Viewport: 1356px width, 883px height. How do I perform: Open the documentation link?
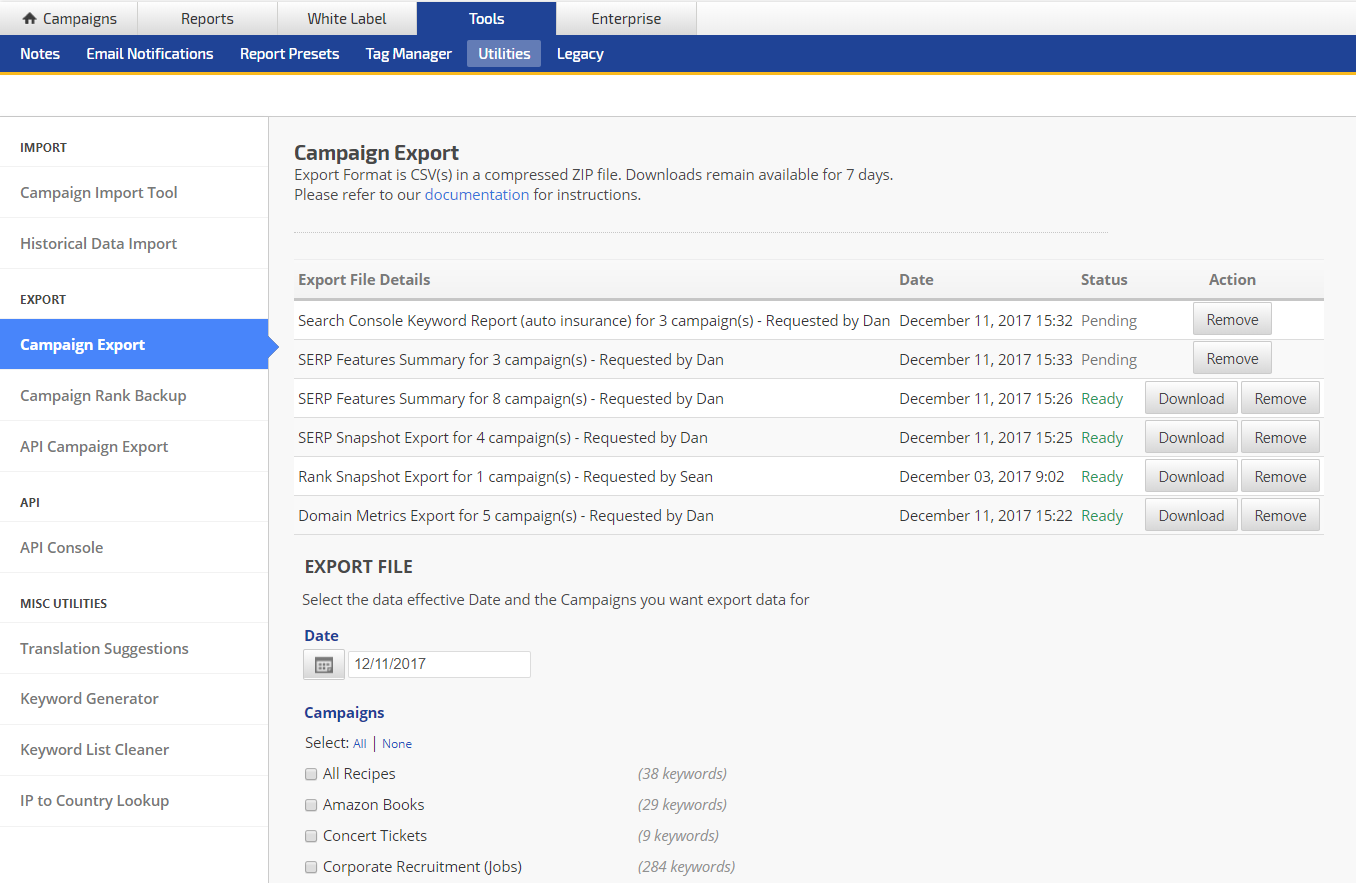(x=476, y=195)
